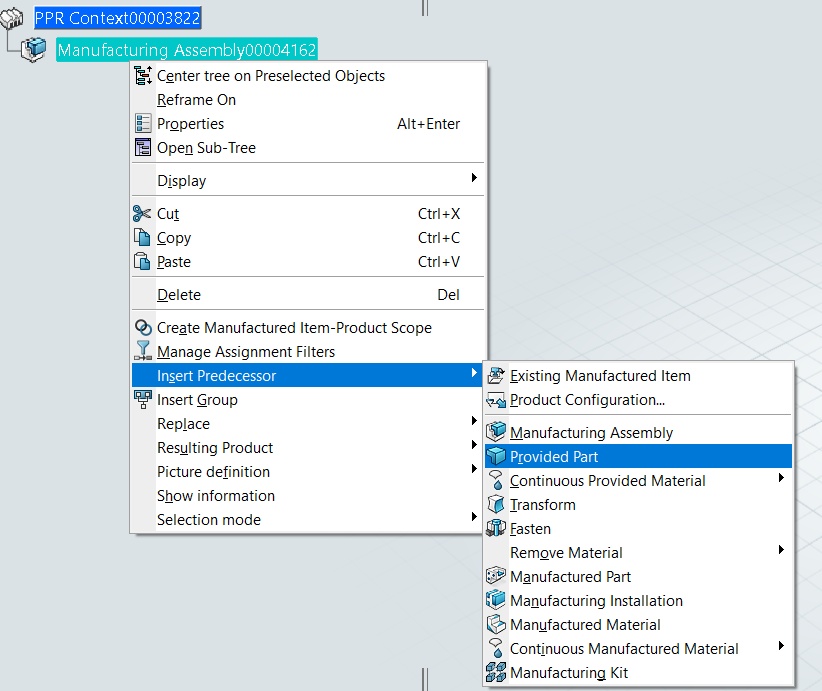
Task: Click the Fasten icon
Action: click(496, 528)
